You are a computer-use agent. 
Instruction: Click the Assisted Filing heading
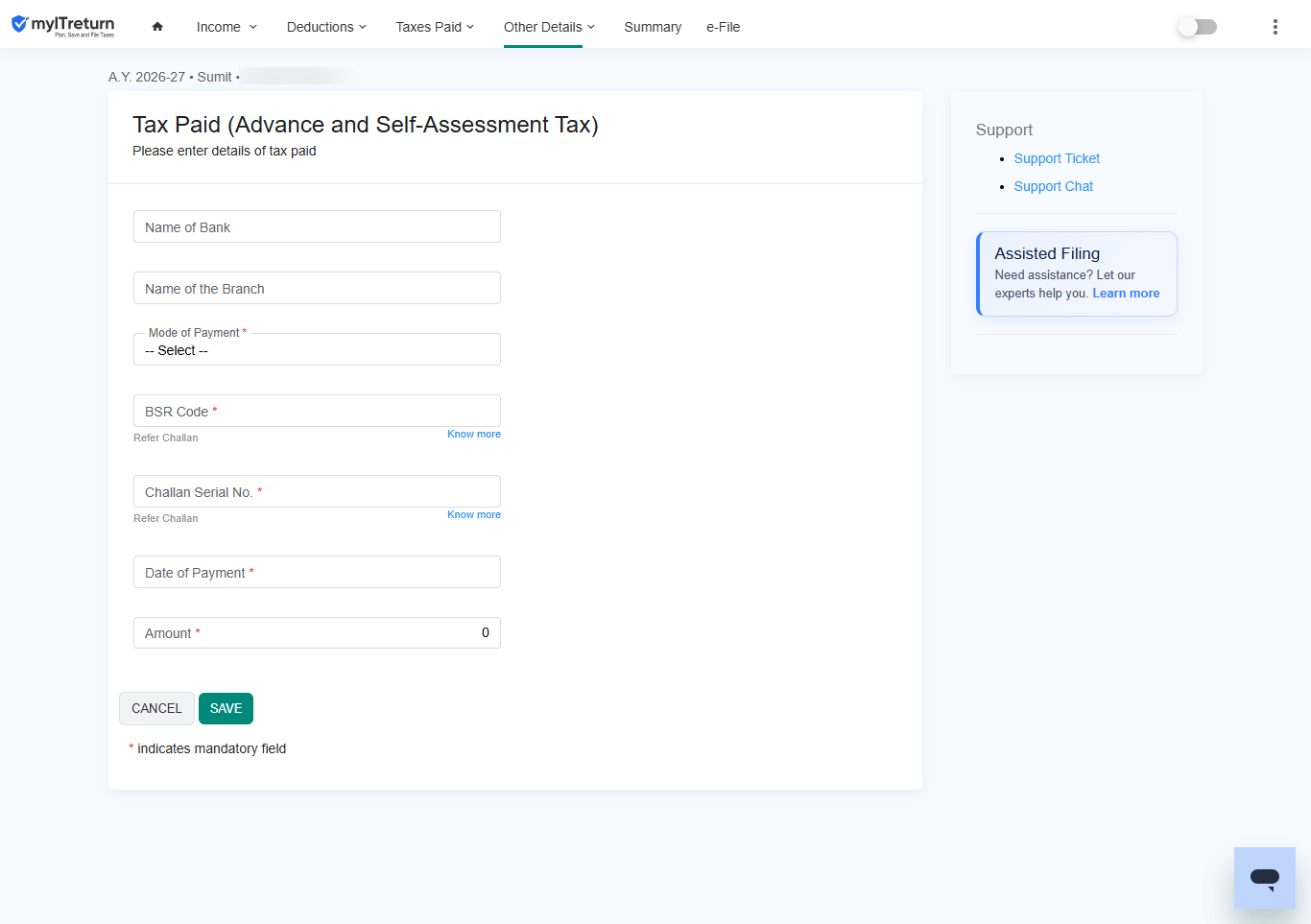coord(1047,253)
